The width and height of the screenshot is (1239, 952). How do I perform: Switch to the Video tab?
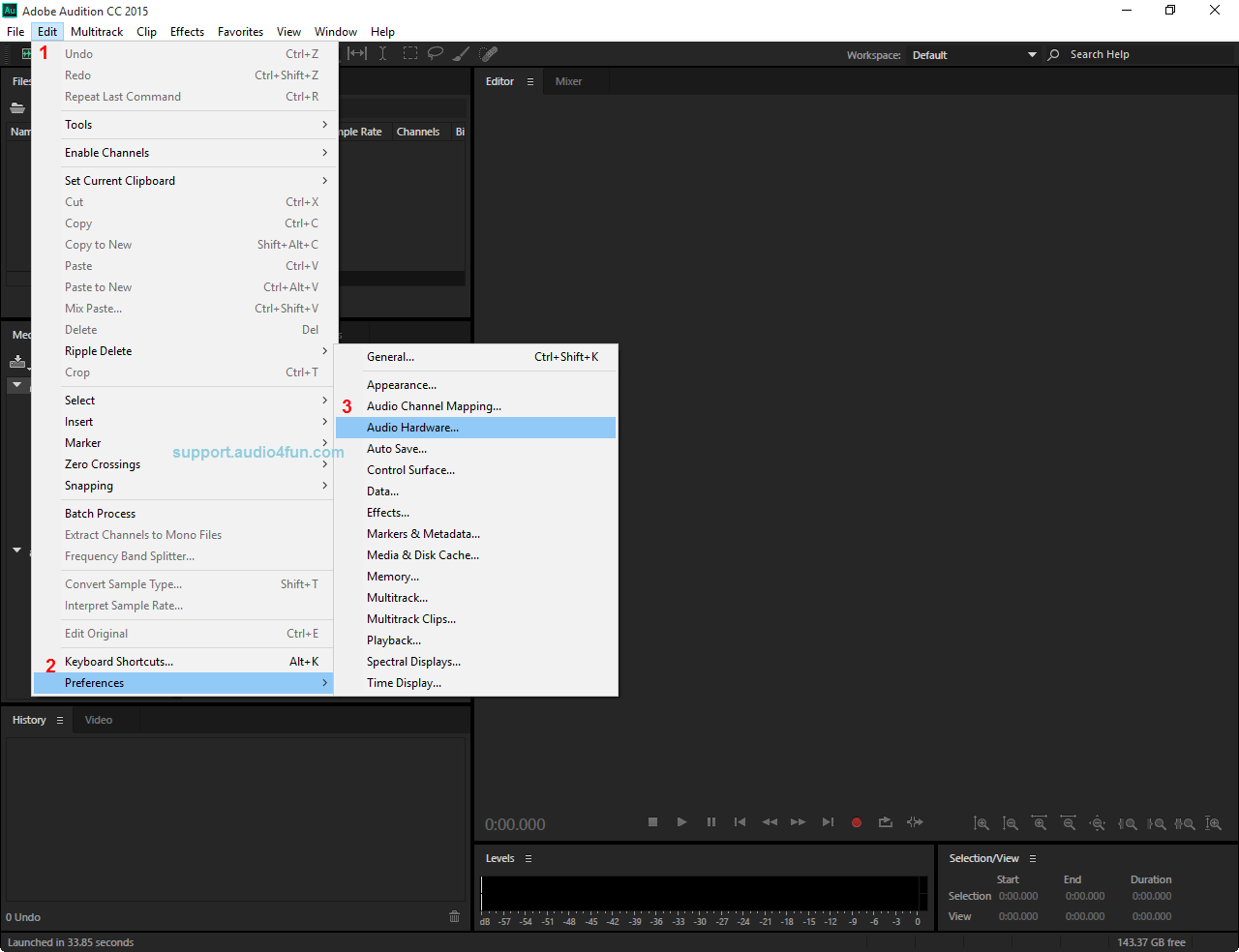pos(99,720)
